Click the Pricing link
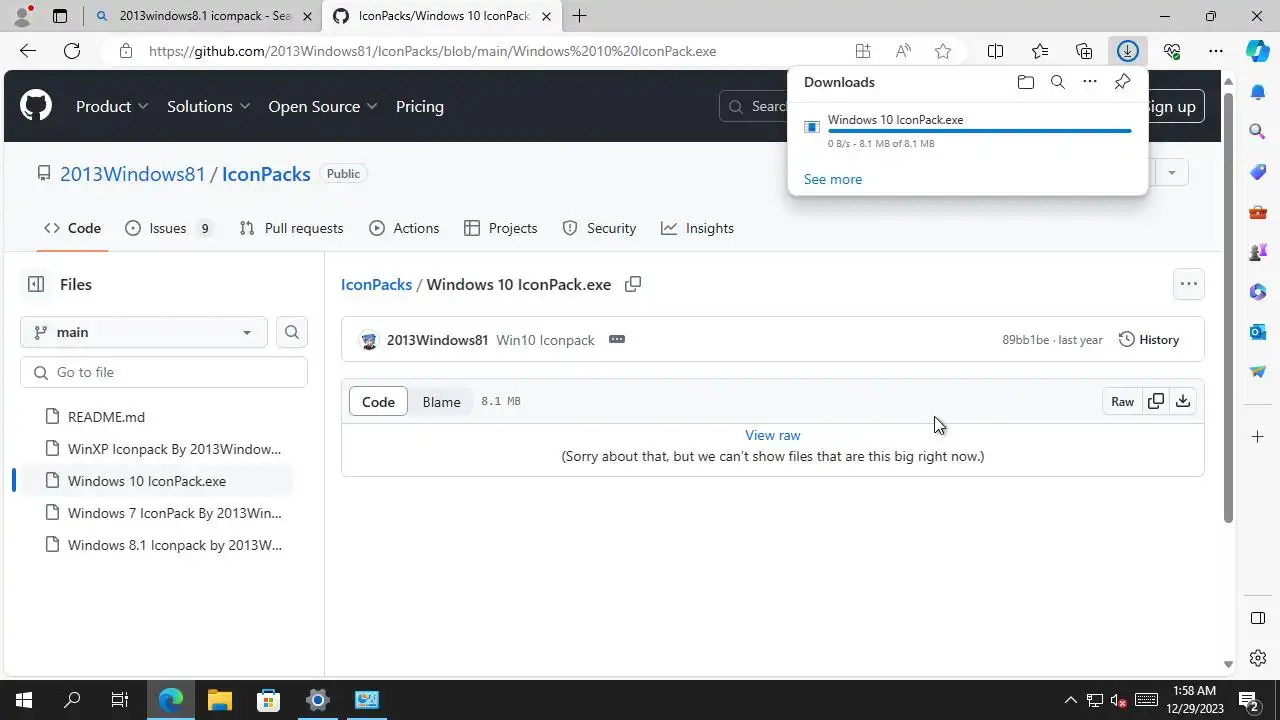This screenshot has width=1280, height=720. click(x=420, y=106)
